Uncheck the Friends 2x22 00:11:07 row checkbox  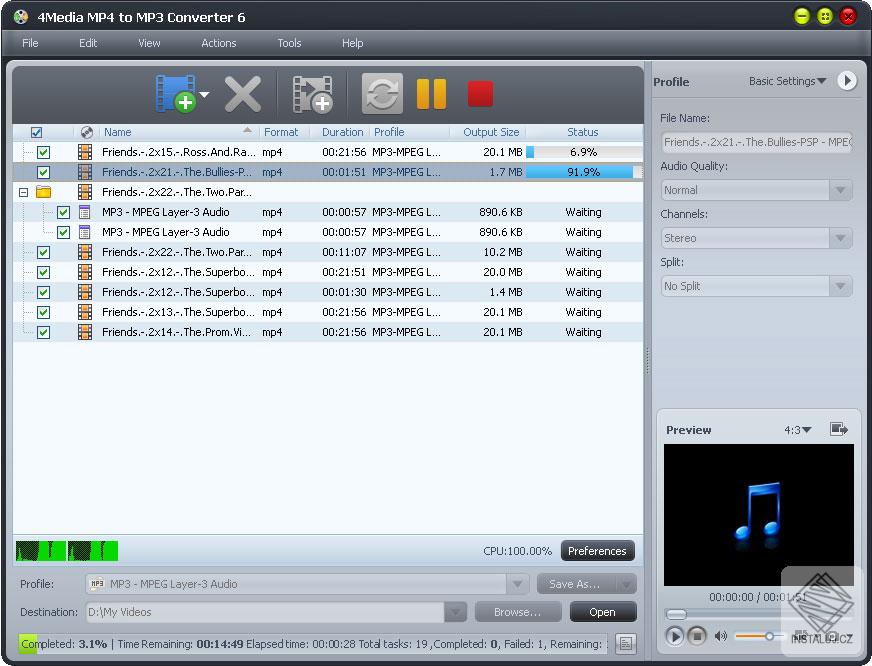click(x=43, y=252)
